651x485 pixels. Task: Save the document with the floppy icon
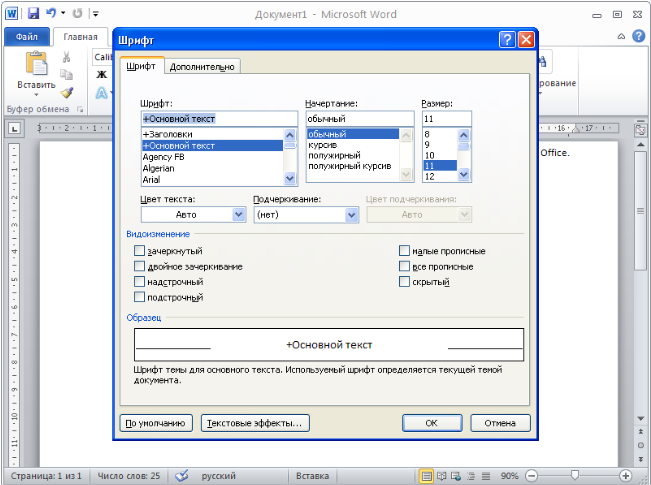click(33, 13)
